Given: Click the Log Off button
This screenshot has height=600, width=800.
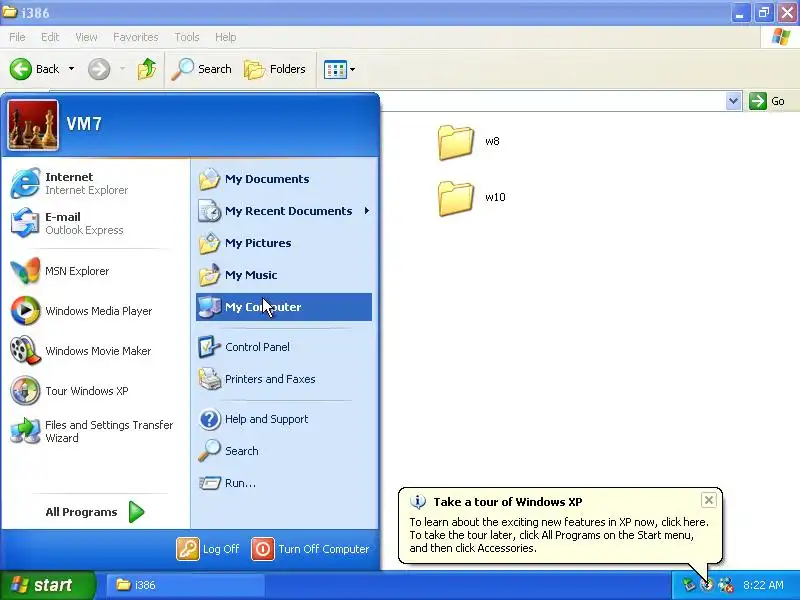Looking at the screenshot, I should [208, 549].
